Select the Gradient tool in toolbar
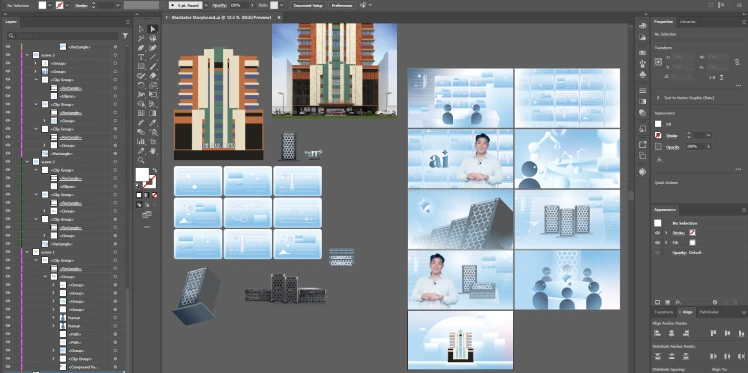 tap(153, 113)
